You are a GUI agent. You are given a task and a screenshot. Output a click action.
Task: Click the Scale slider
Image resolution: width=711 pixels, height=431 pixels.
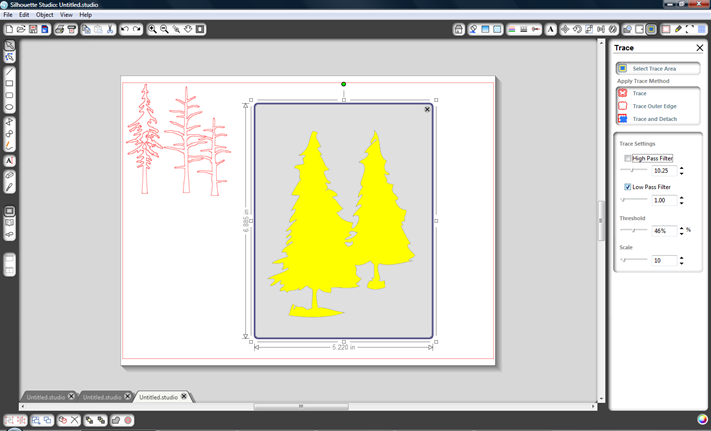633,260
